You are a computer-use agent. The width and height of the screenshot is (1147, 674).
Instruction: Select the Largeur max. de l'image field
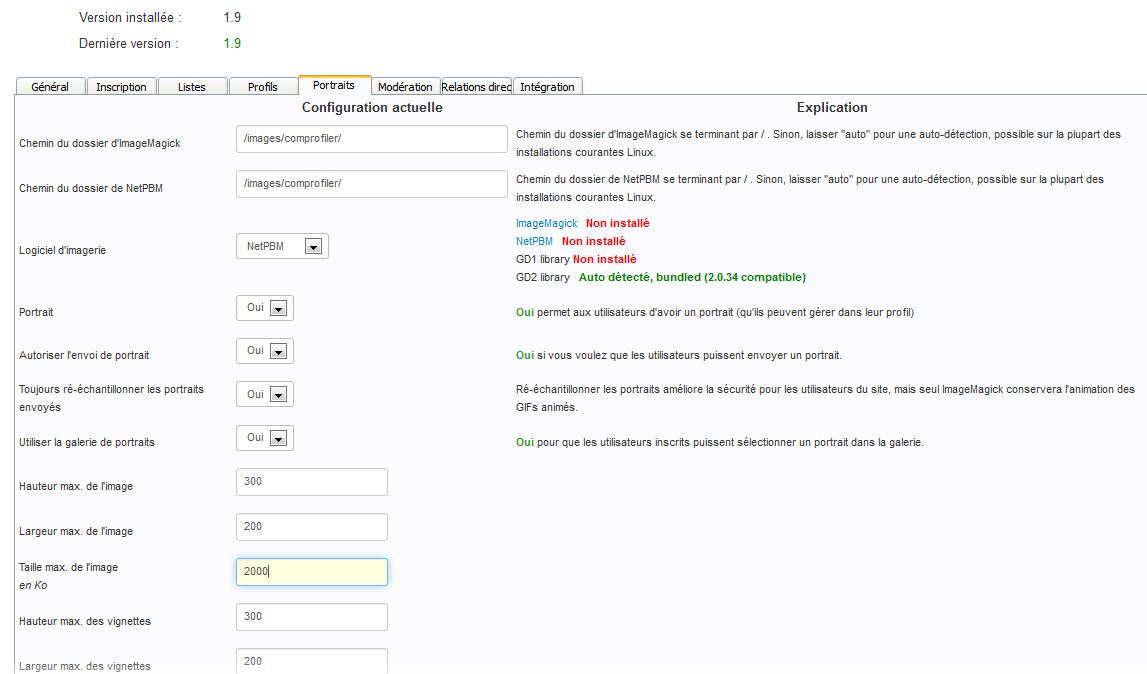(x=312, y=527)
